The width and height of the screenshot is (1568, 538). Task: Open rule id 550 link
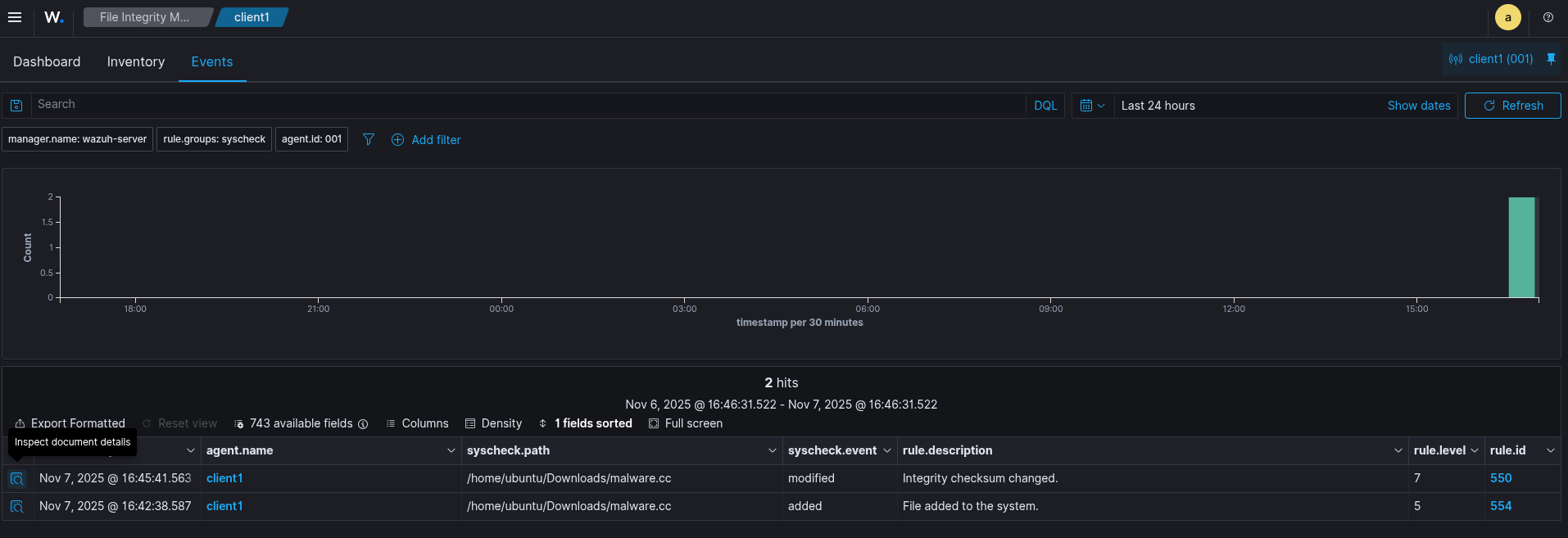tap(1500, 478)
